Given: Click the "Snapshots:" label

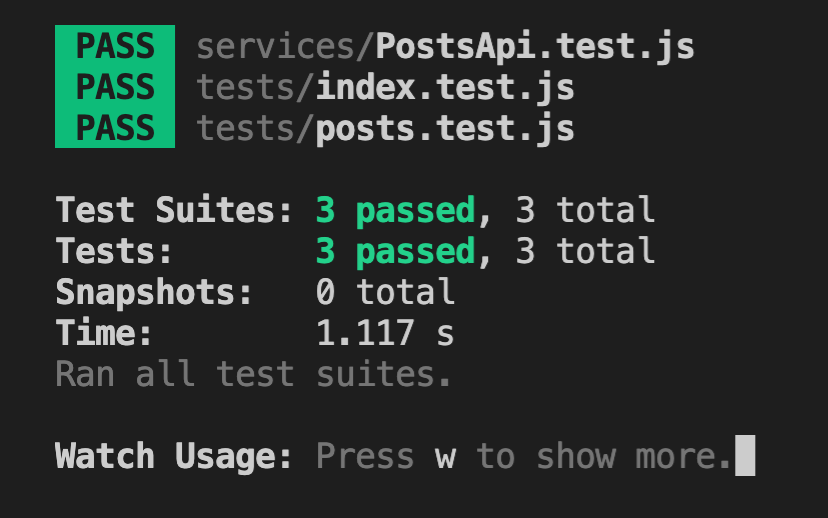Looking at the screenshot, I should (154, 292).
